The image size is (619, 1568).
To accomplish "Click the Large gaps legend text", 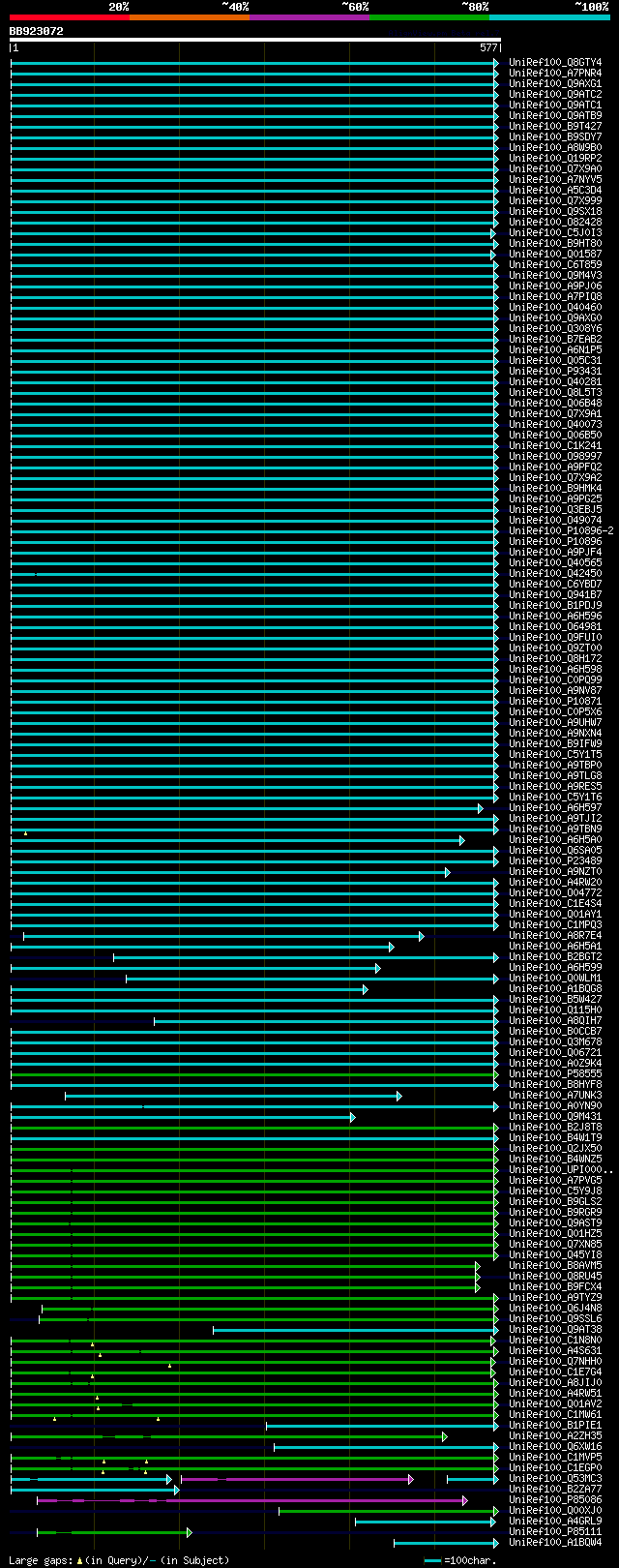I will (119, 1560).
